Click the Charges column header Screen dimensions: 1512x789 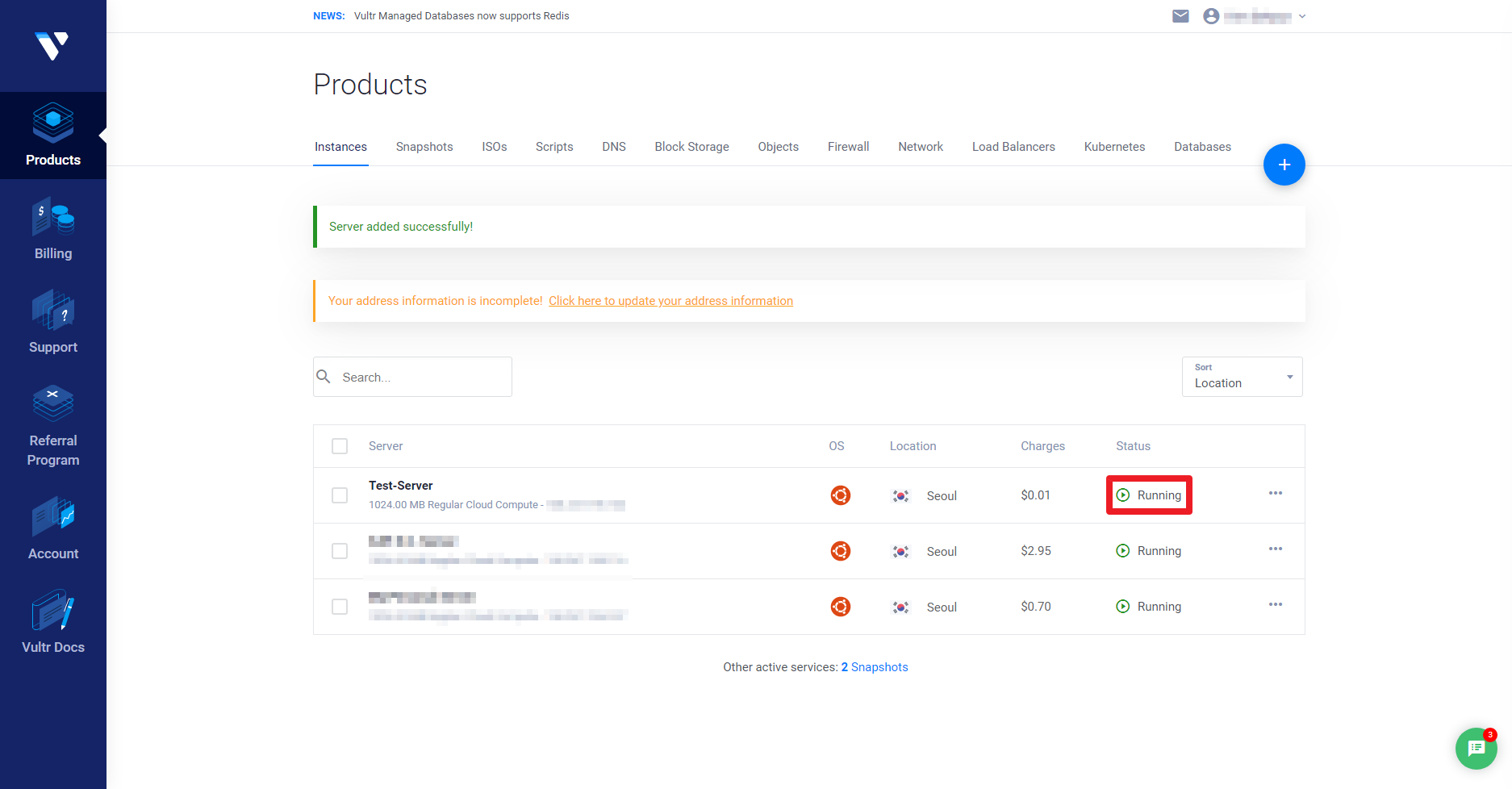[1042, 446]
